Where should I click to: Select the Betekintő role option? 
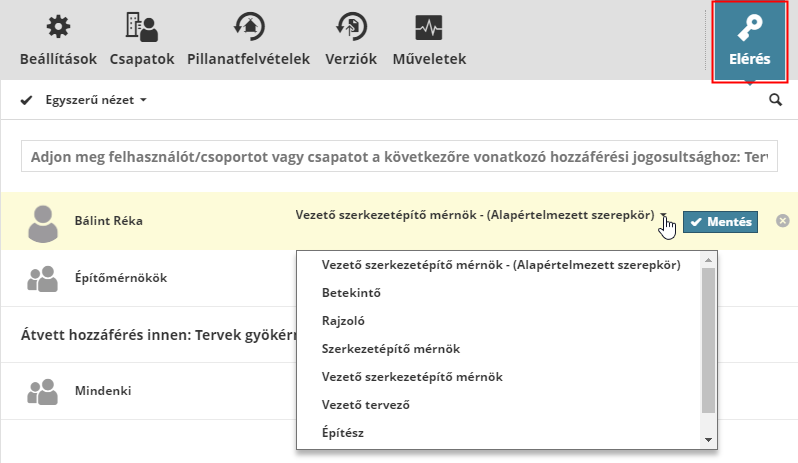pos(351,293)
